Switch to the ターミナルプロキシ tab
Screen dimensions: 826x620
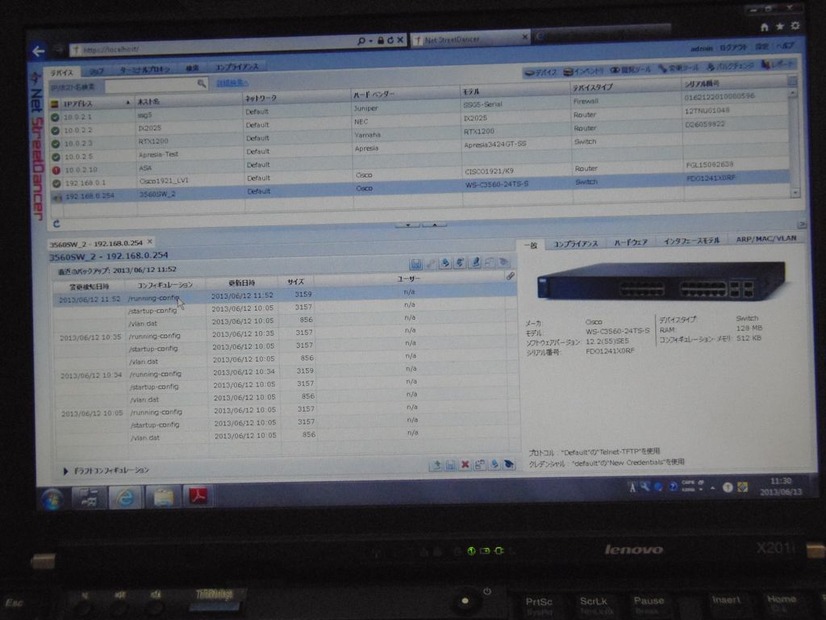coord(145,70)
